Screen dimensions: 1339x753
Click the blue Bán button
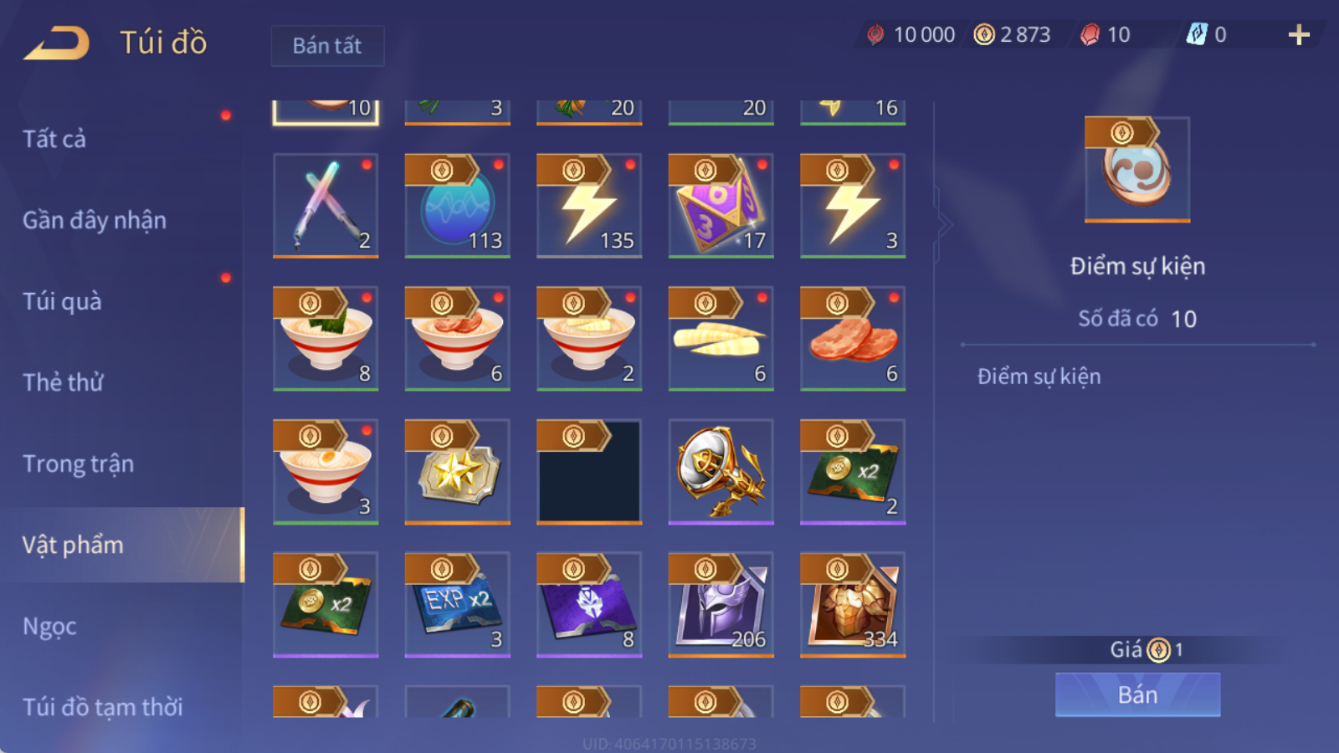(x=1138, y=694)
